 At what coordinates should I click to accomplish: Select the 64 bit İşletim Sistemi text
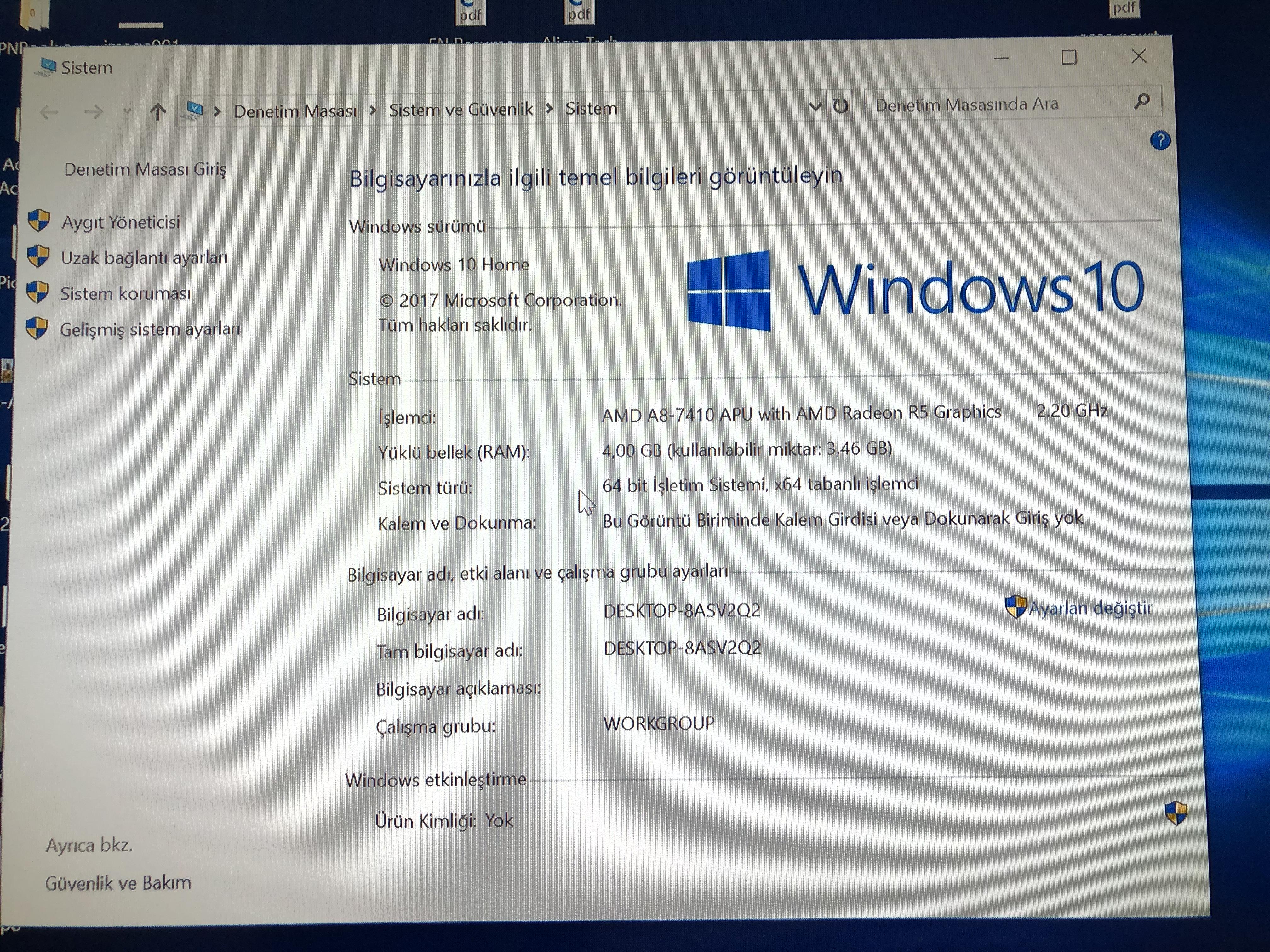coord(760,484)
